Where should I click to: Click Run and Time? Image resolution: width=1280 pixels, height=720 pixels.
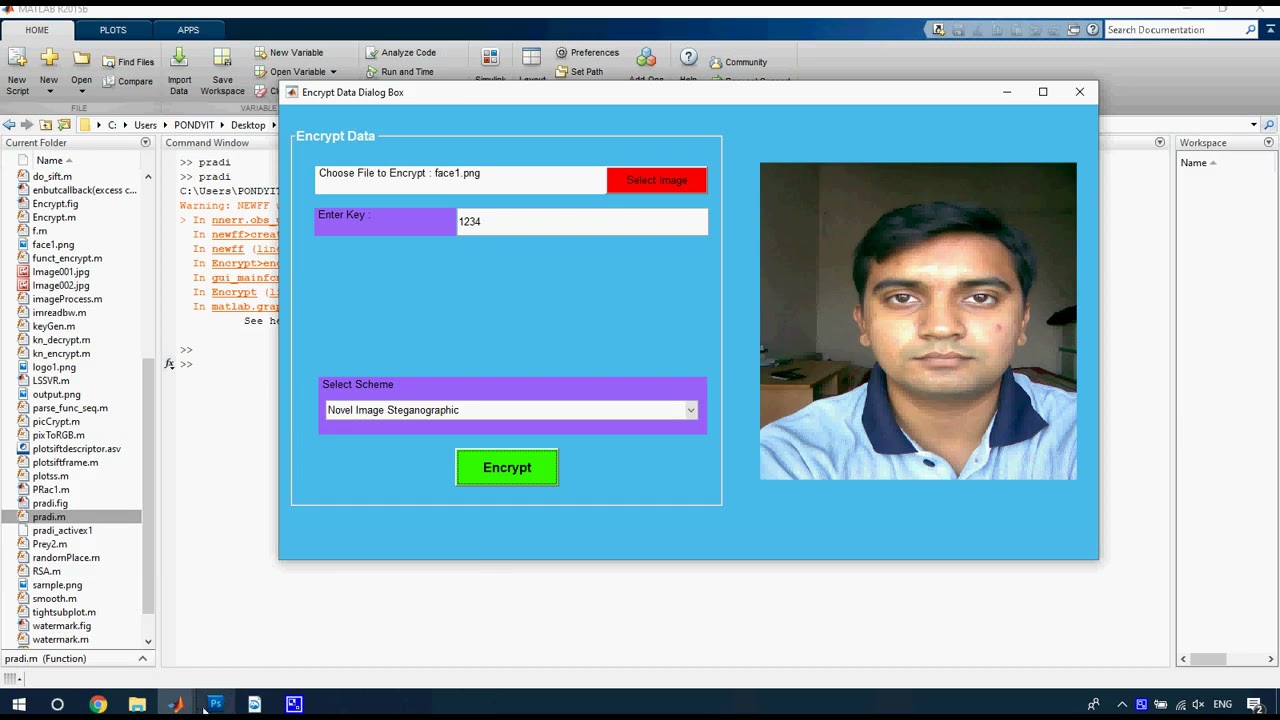(x=400, y=72)
